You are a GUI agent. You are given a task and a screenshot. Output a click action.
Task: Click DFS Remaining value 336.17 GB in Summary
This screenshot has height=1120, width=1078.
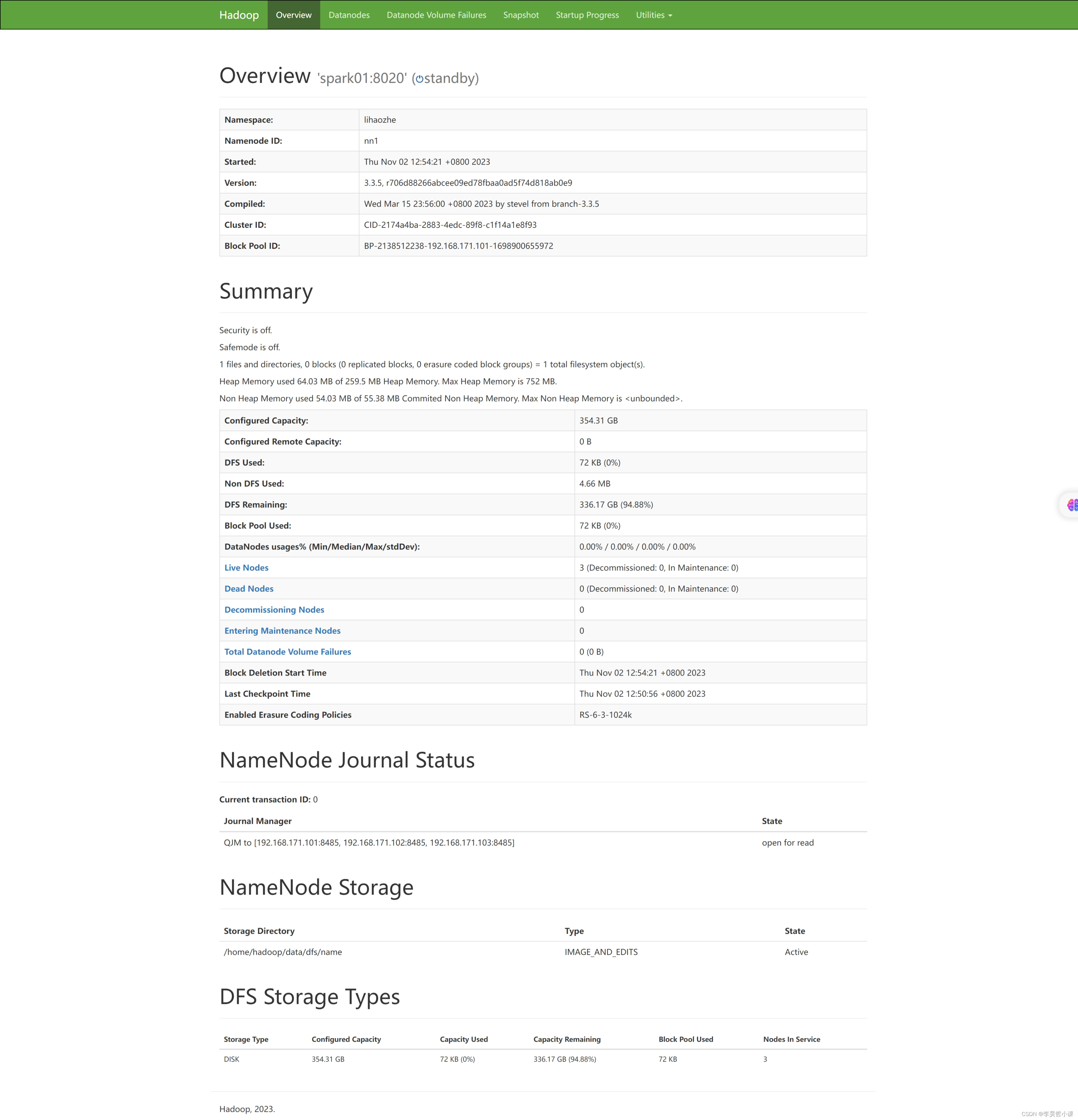point(616,505)
